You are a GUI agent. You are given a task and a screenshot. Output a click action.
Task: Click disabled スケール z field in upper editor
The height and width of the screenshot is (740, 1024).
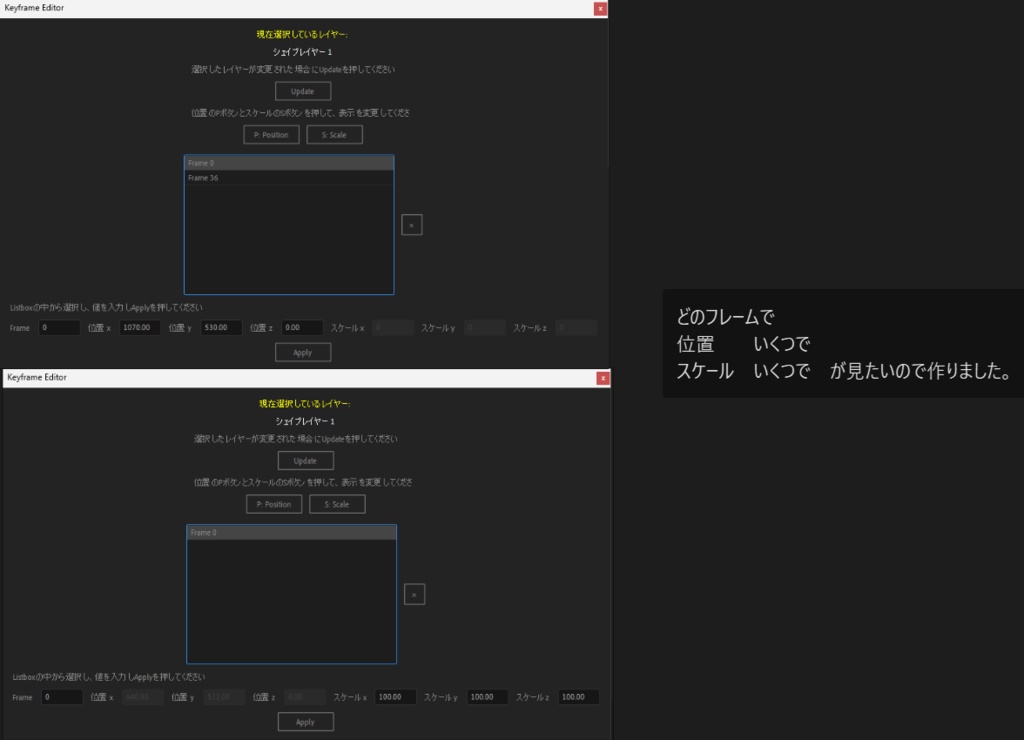pos(576,327)
